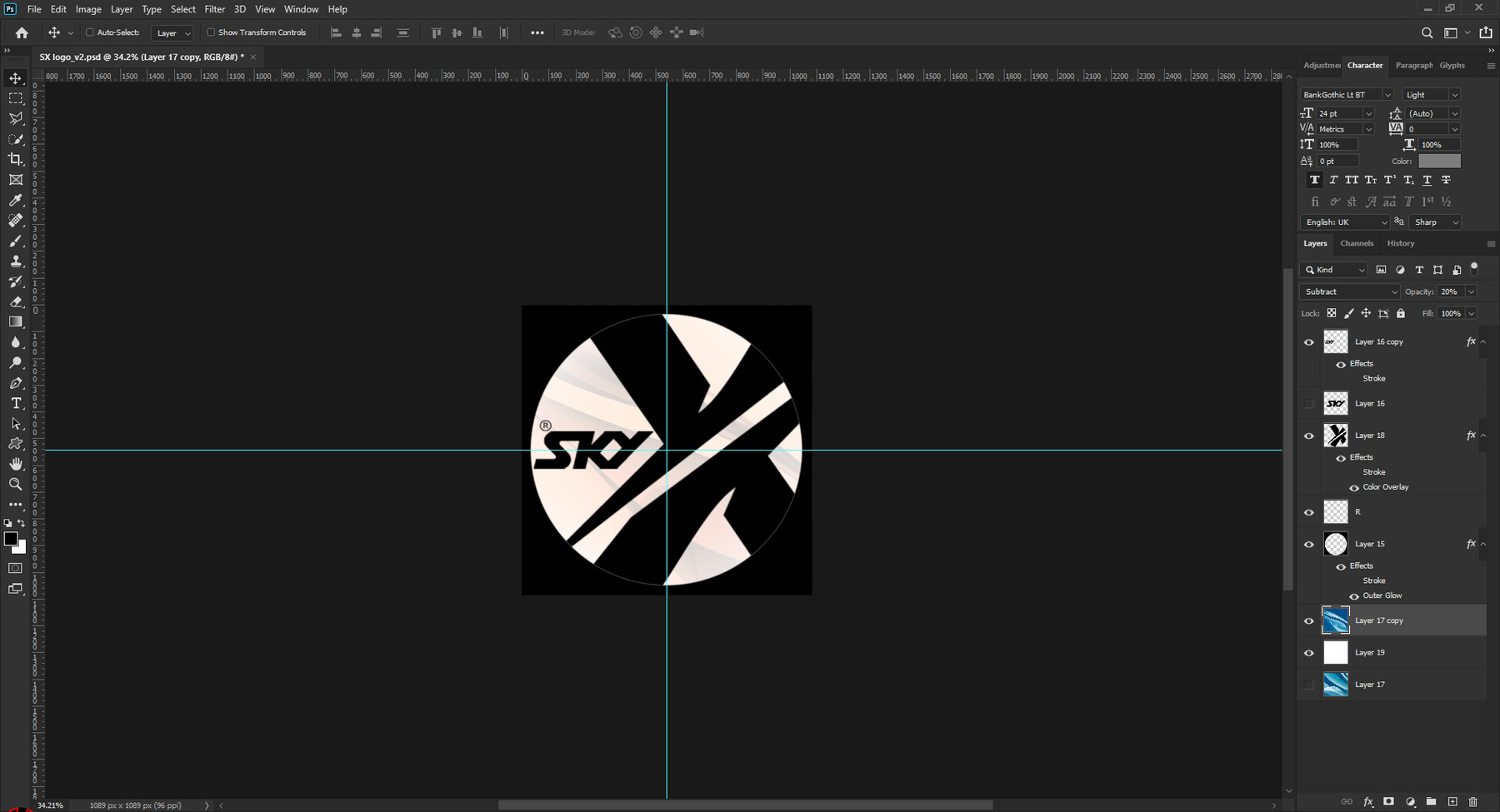Click the Add layer style fx icon

[x=1367, y=801]
